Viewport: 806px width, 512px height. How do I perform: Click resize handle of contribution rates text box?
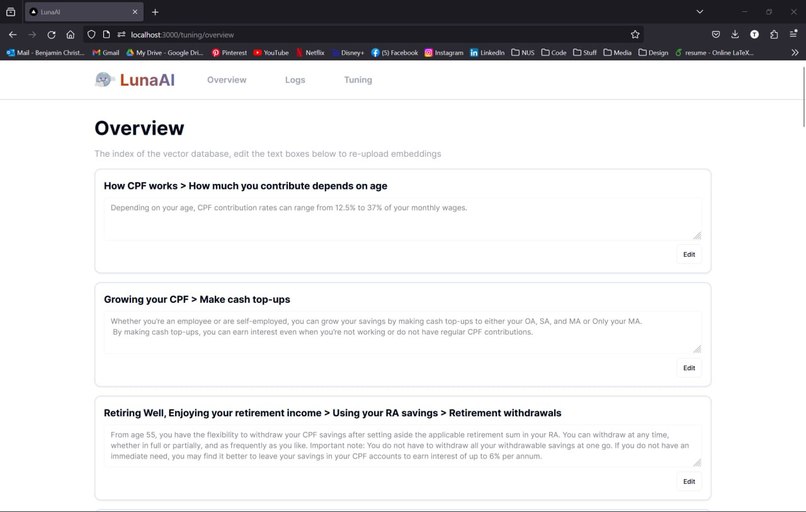coord(697,235)
